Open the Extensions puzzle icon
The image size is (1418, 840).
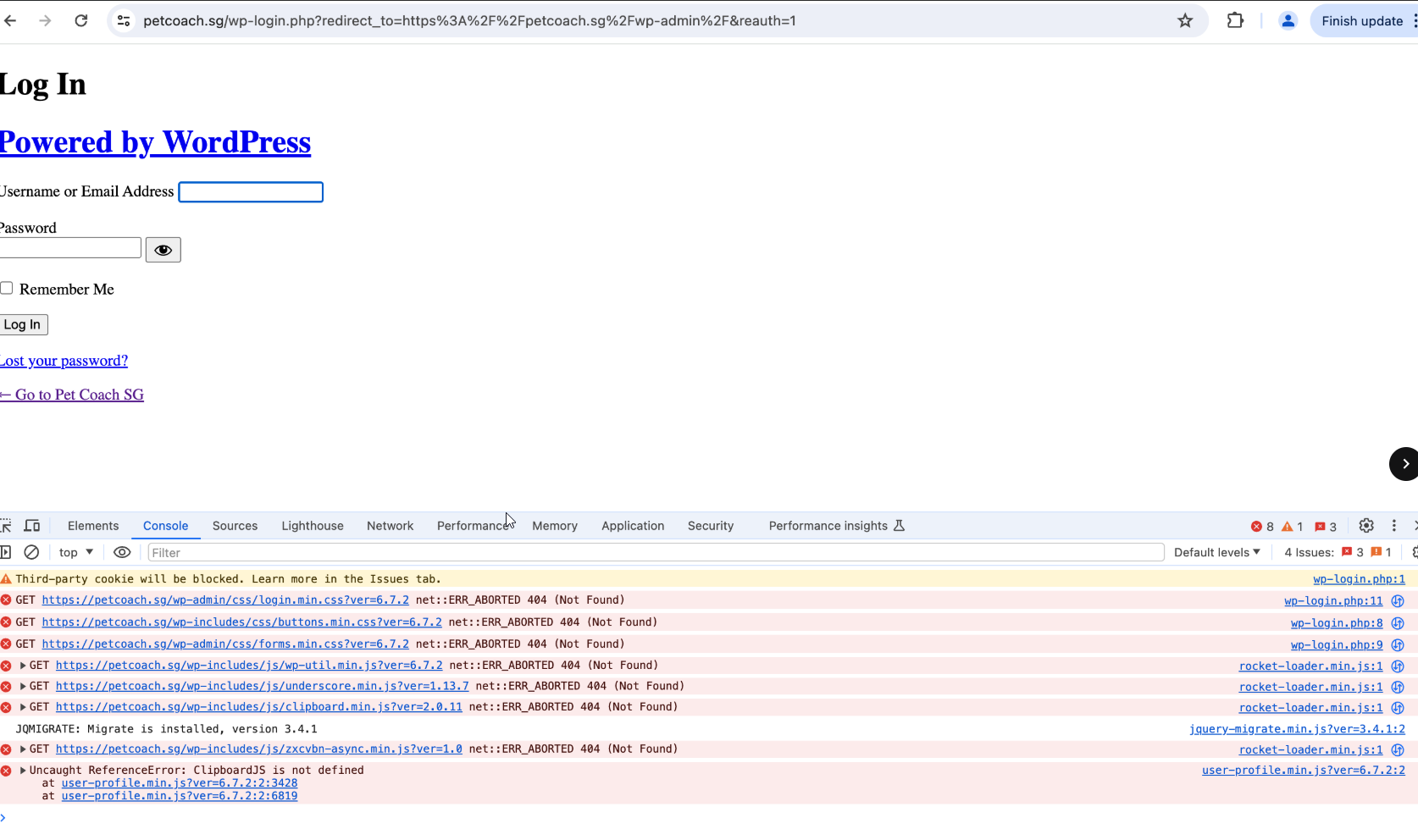pyautogui.click(x=1235, y=20)
